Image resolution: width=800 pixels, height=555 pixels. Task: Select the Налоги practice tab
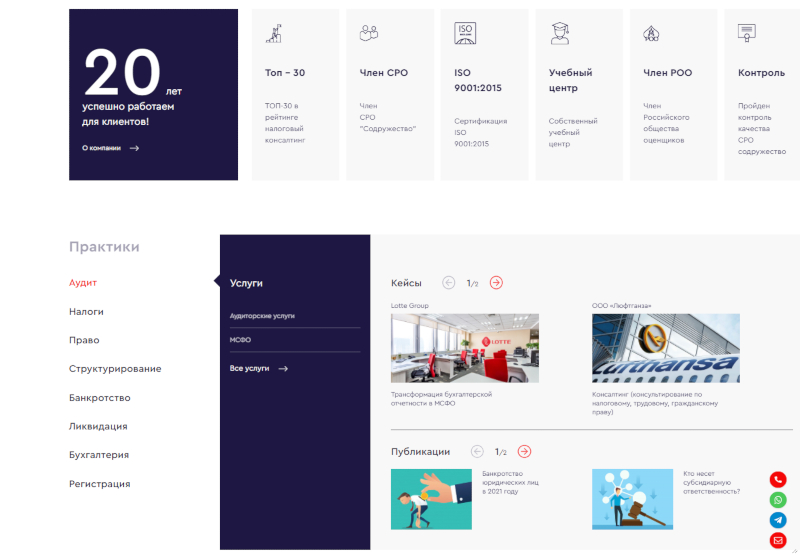tap(86, 312)
